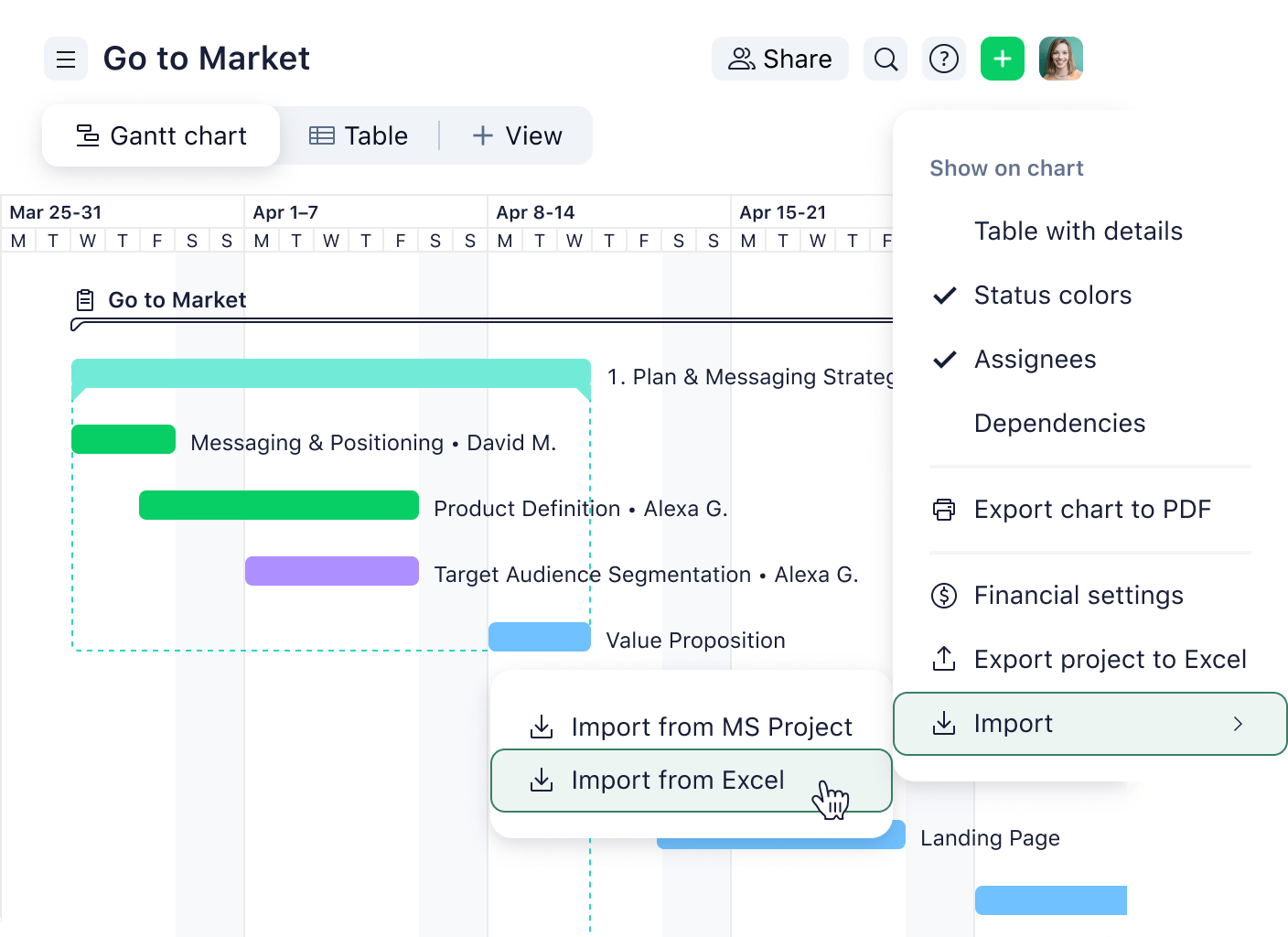This screenshot has width=1288, height=937.
Task: Toggle off Status colors option
Action: [x=1052, y=296]
